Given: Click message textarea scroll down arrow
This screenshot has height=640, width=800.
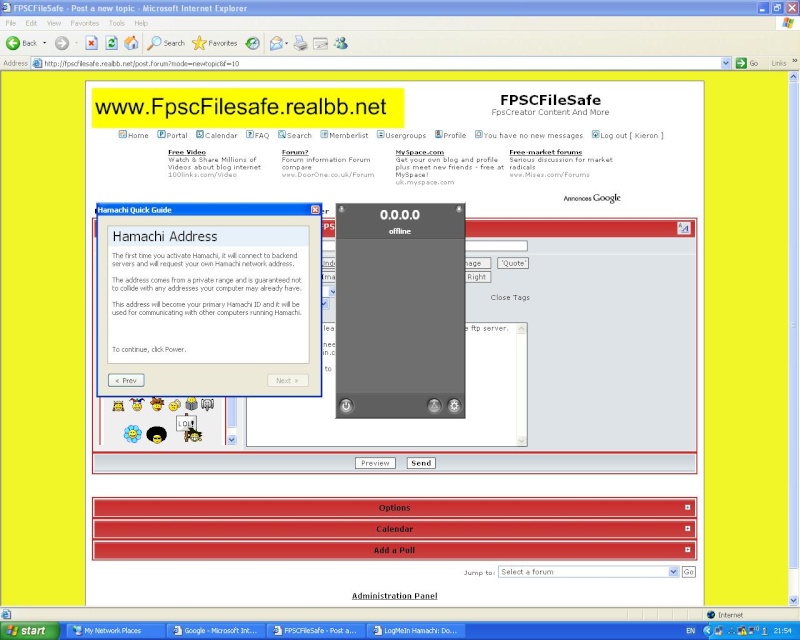Looking at the screenshot, I should (521, 441).
